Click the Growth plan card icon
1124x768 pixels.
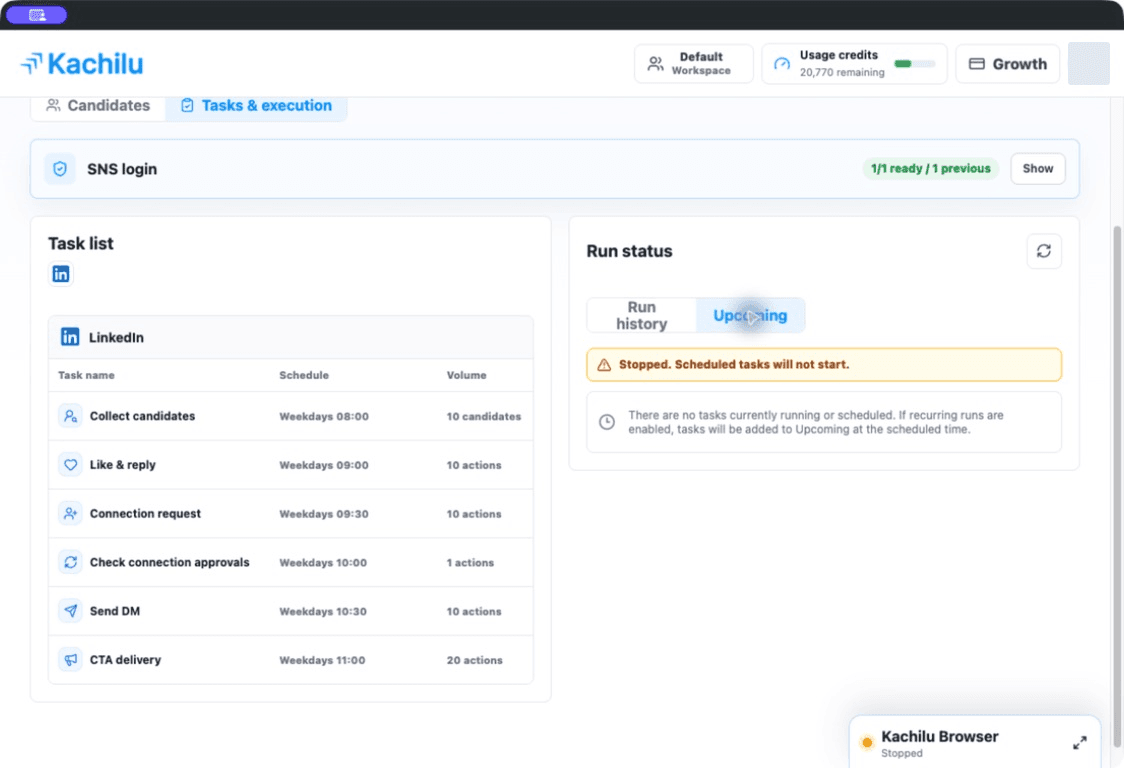(976, 64)
